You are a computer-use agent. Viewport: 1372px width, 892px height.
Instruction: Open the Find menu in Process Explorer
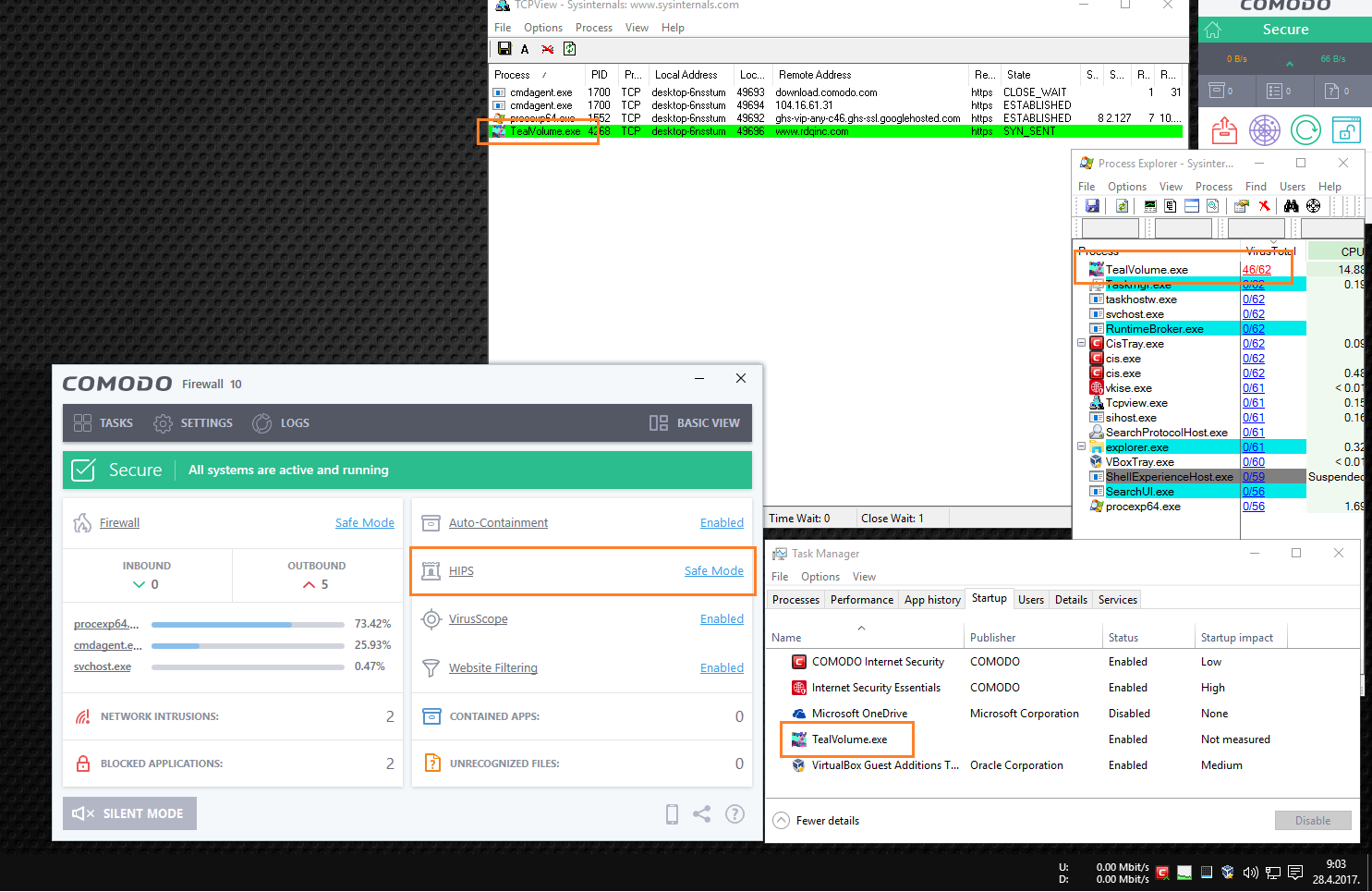[1256, 187]
